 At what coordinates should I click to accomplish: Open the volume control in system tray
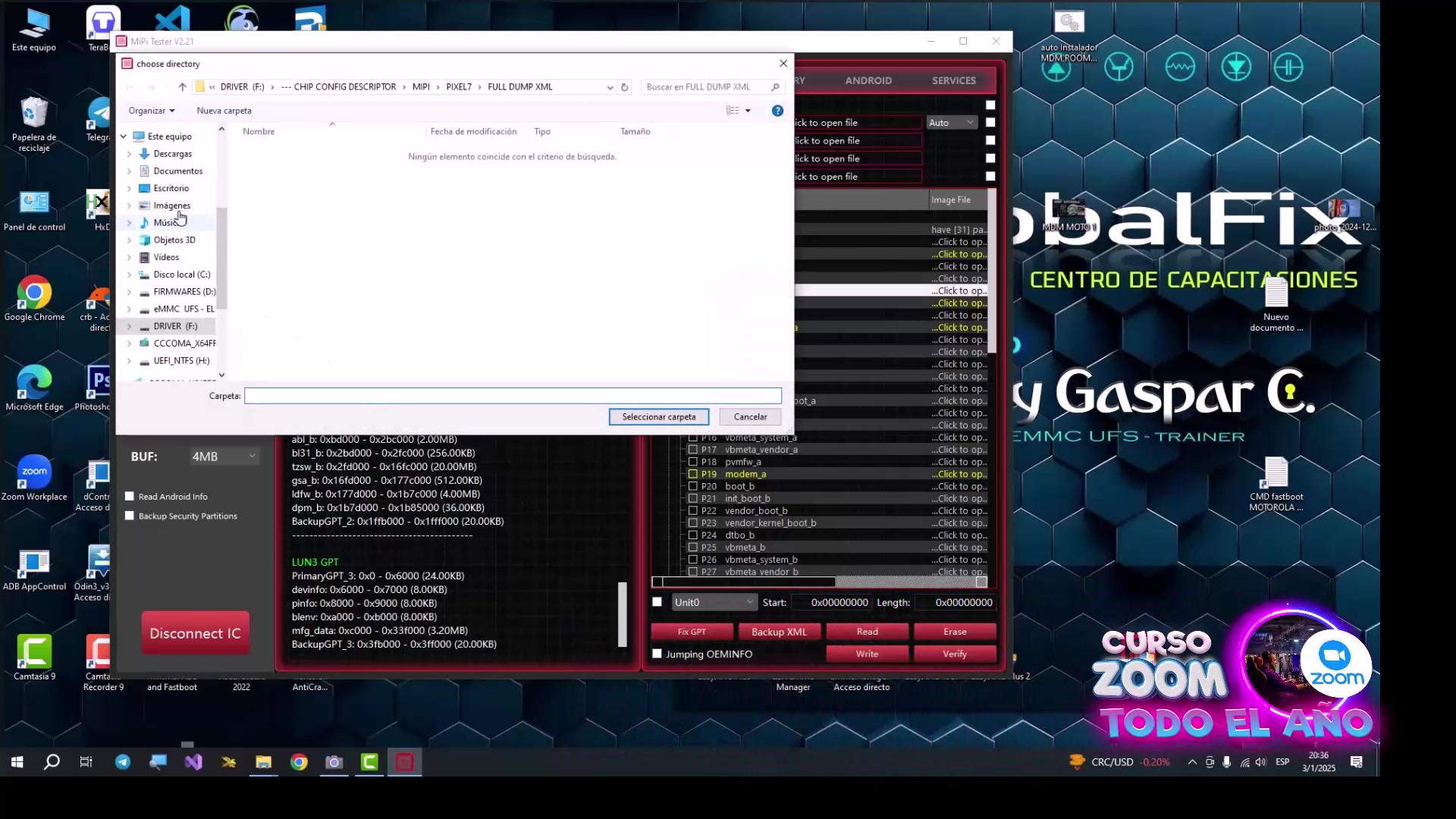click(x=1260, y=762)
